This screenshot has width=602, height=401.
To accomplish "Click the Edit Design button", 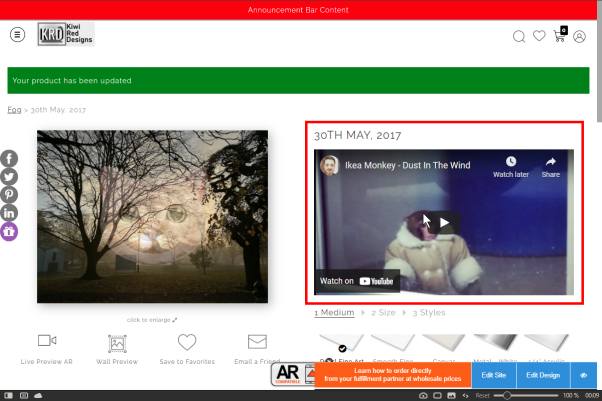I will click(x=543, y=375).
